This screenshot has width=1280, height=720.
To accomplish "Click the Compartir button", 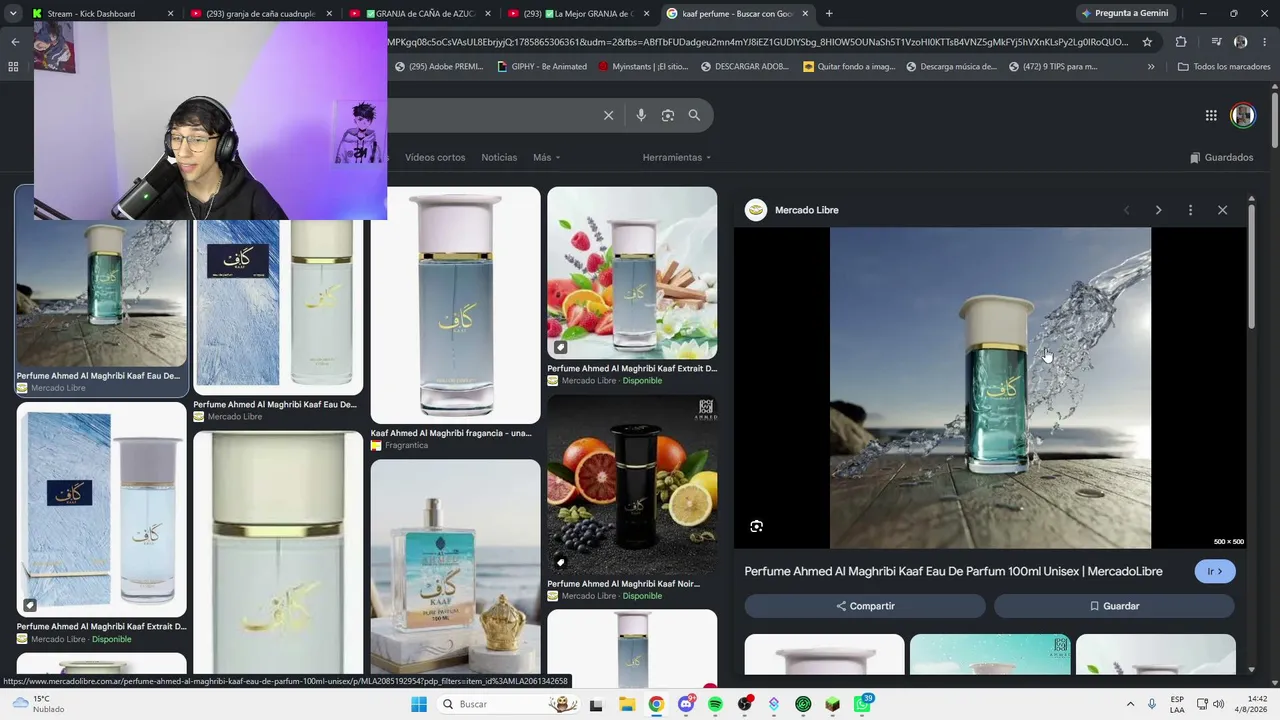I will pyautogui.click(x=865, y=606).
